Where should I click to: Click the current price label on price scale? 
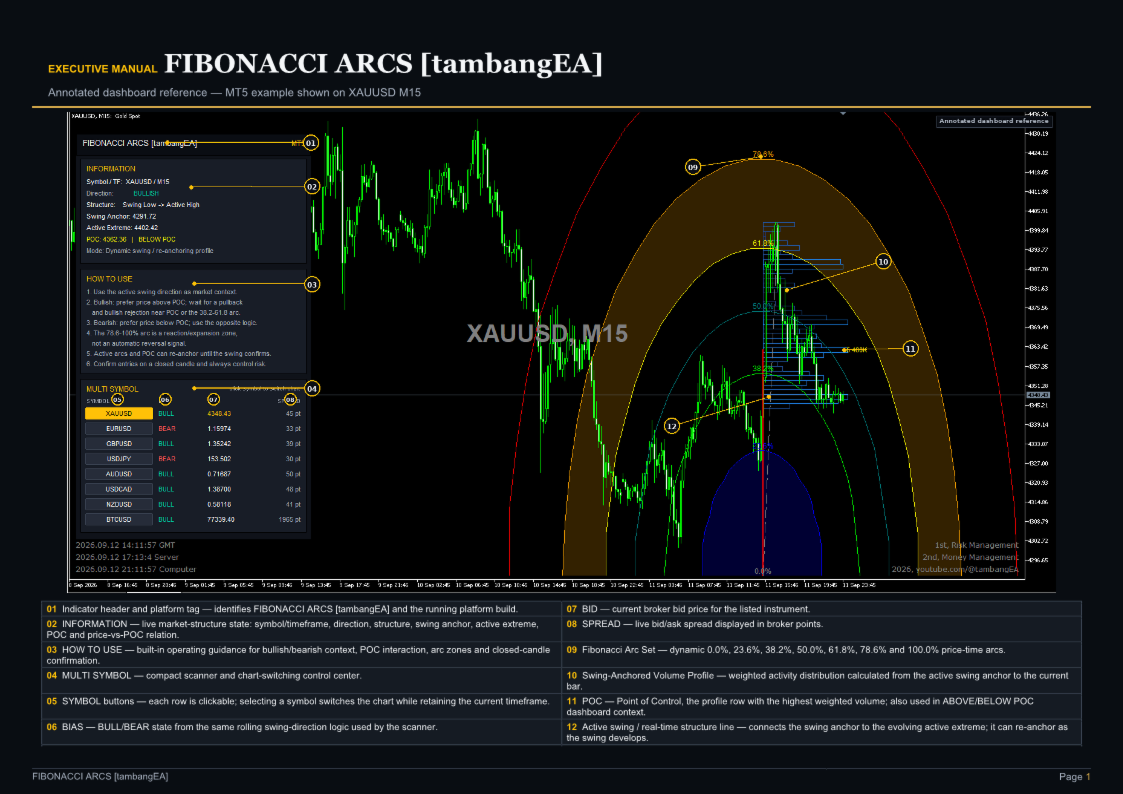1038,395
